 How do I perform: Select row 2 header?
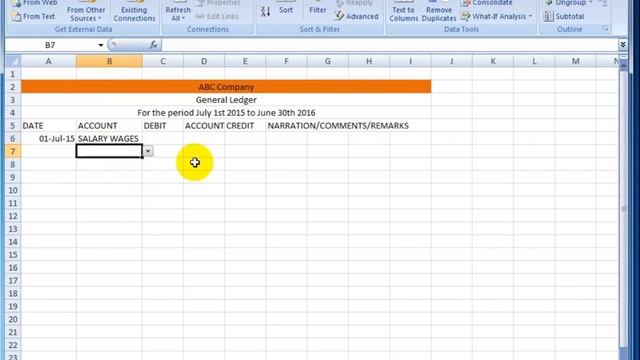[x=13, y=87]
